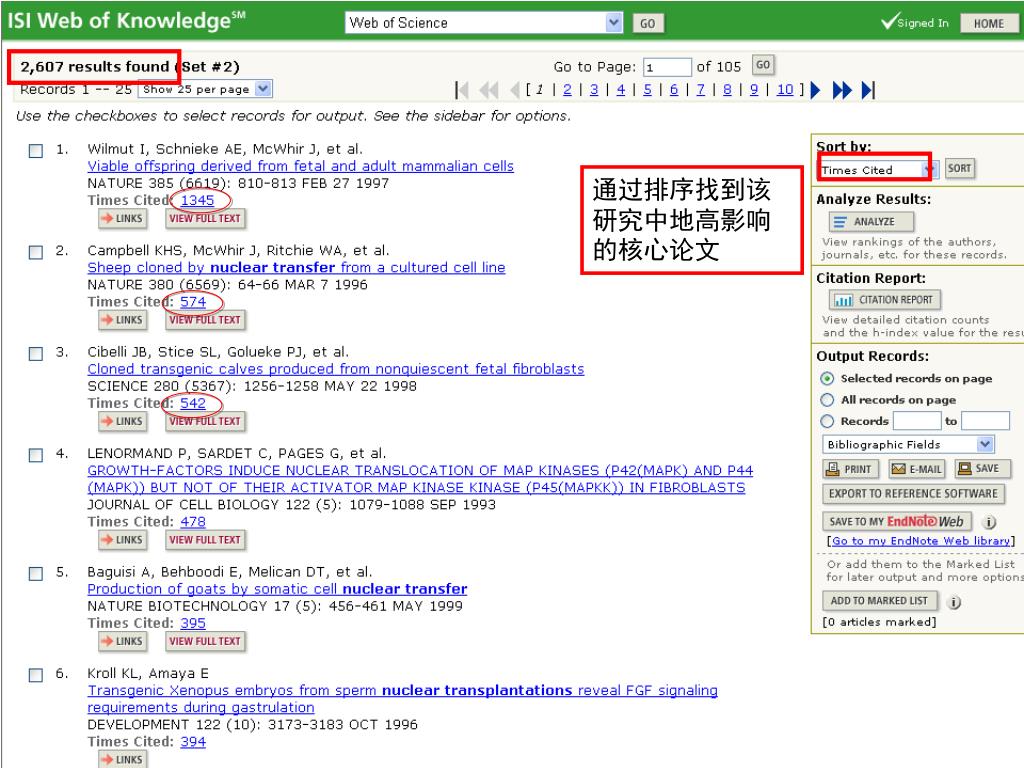Click the HOME button
Viewport: 1024px width, 768px height.
pos(989,24)
